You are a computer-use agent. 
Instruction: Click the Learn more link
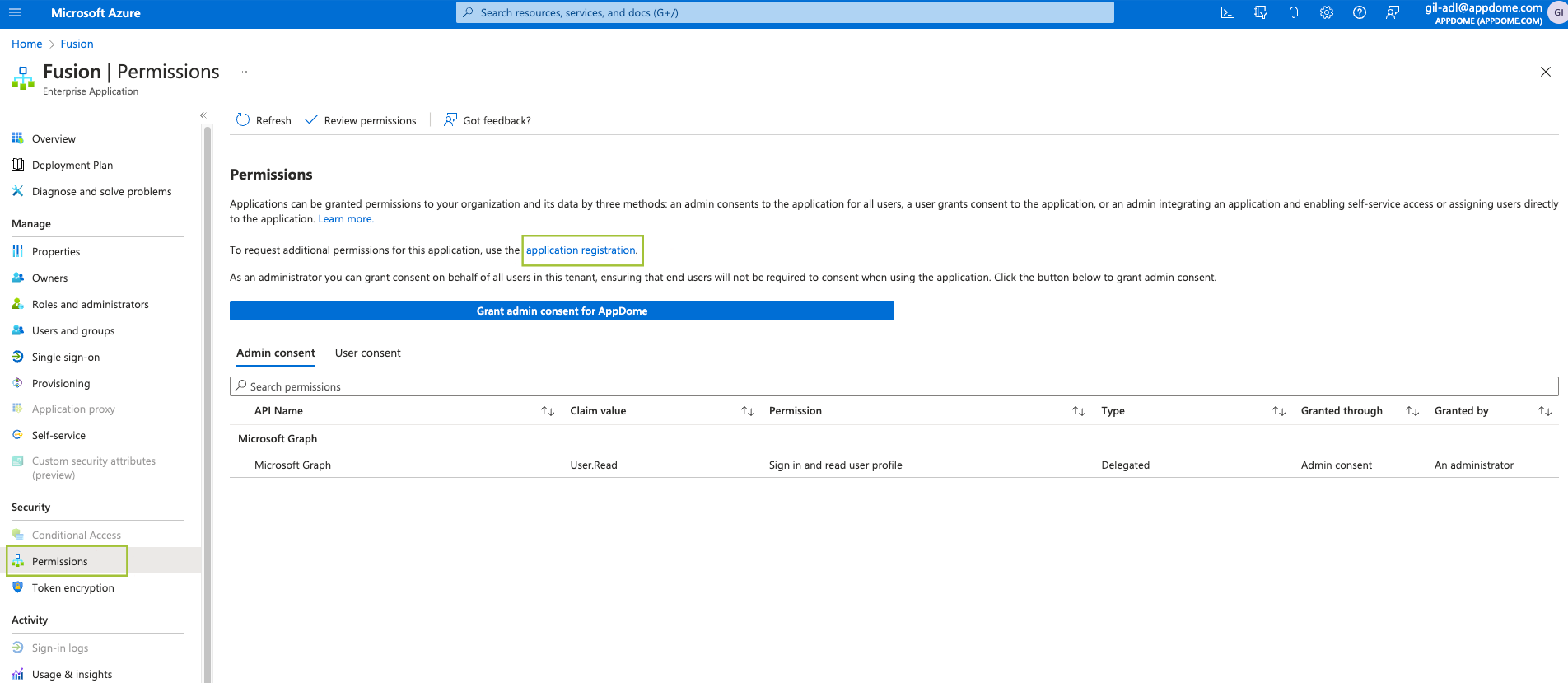345,219
